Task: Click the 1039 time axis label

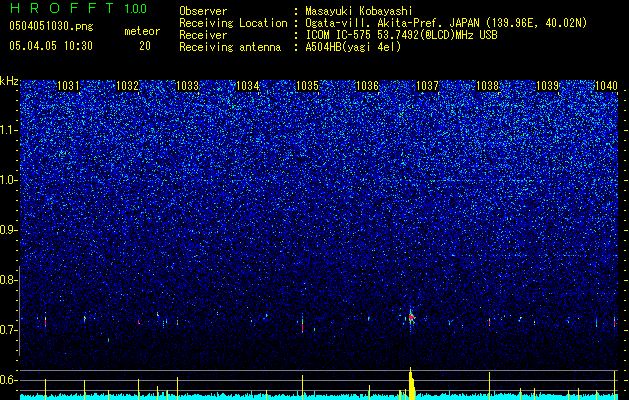Action: click(x=547, y=86)
